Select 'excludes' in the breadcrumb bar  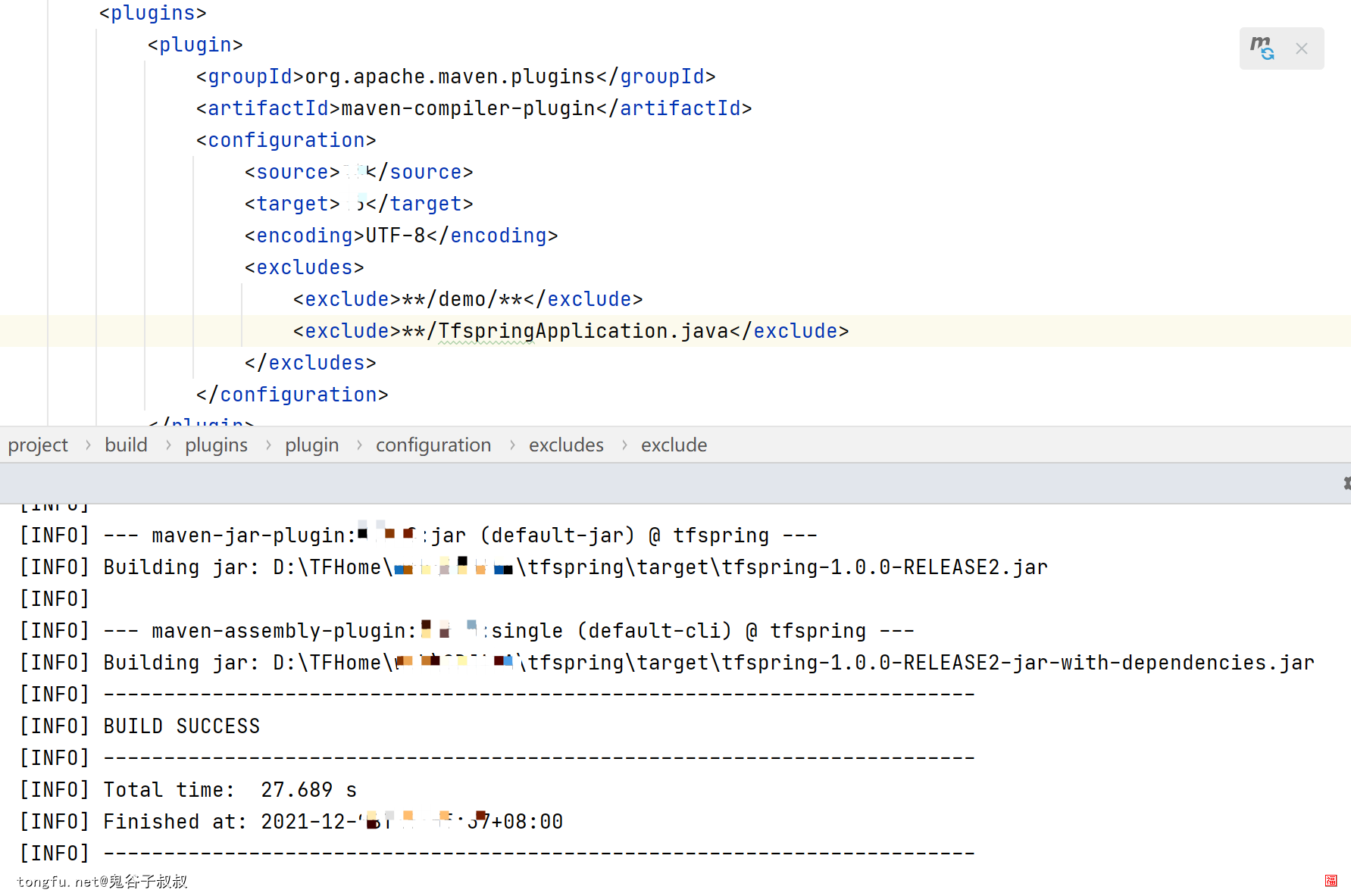pyautogui.click(x=566, y=445)
